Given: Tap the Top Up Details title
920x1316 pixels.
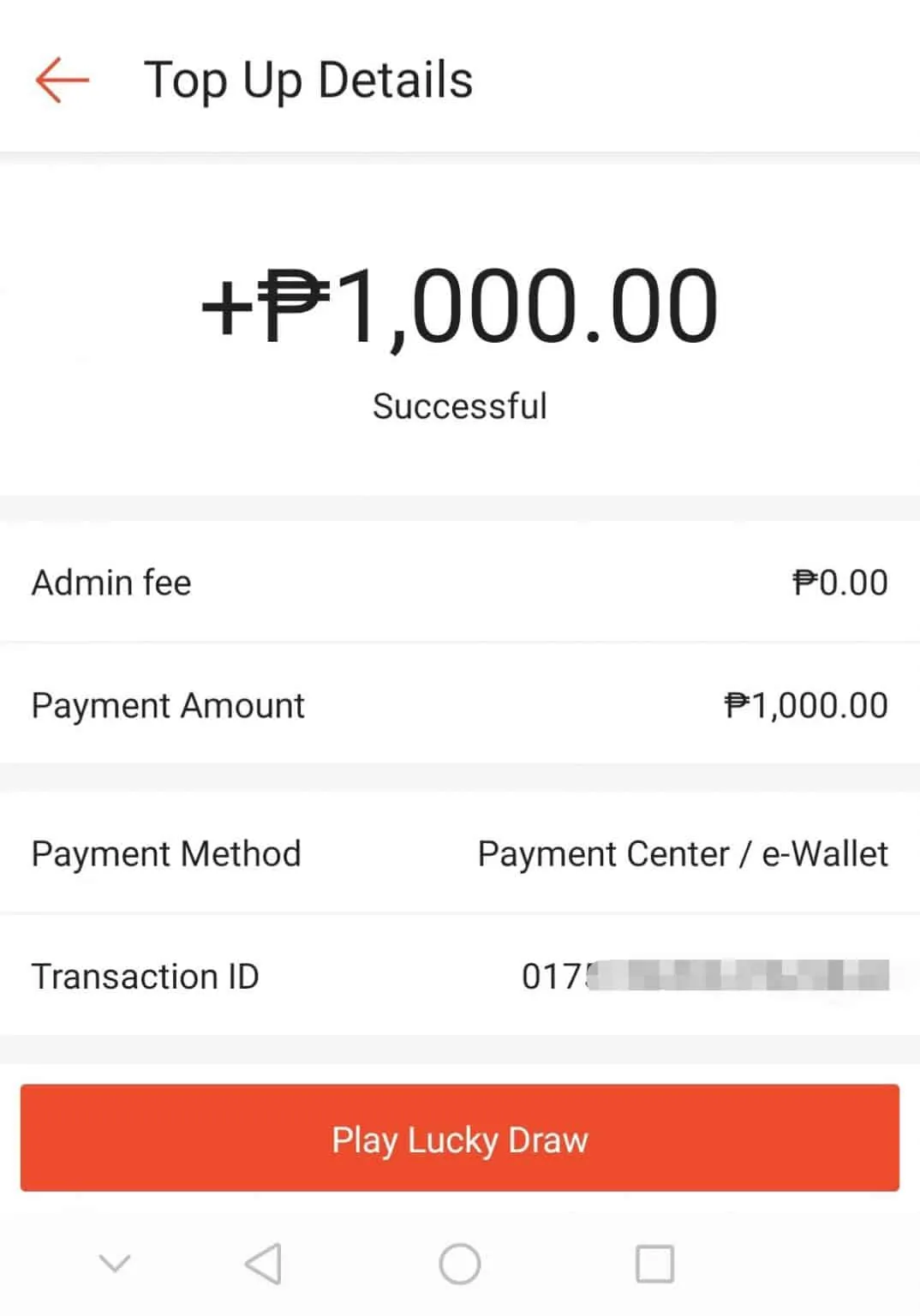Looking at the screenshot, I should pos(308,81).
